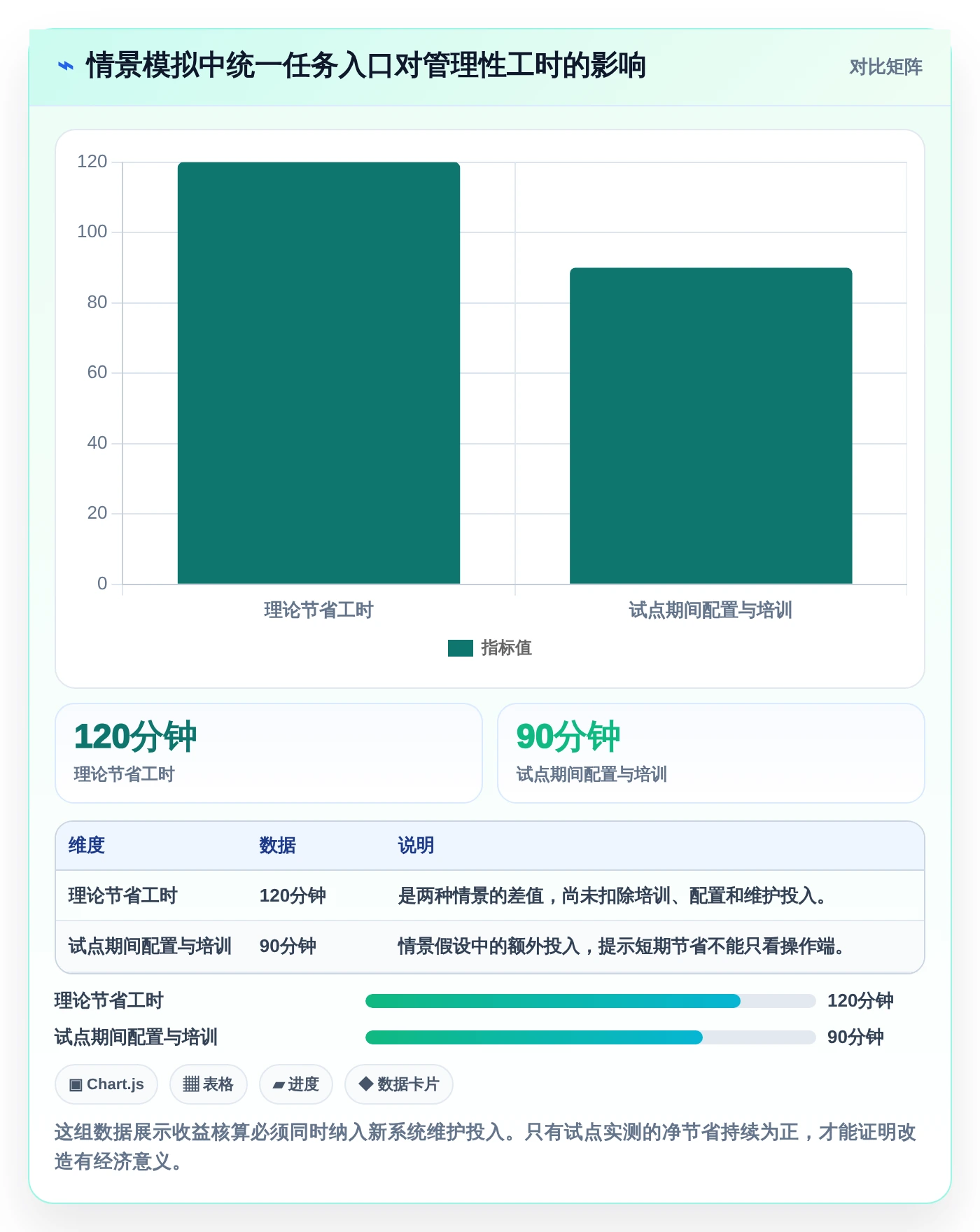Click the summary paragraph starting 这组数据展示
This screenshot has height=1232, width=980.
pos(486,1147)
